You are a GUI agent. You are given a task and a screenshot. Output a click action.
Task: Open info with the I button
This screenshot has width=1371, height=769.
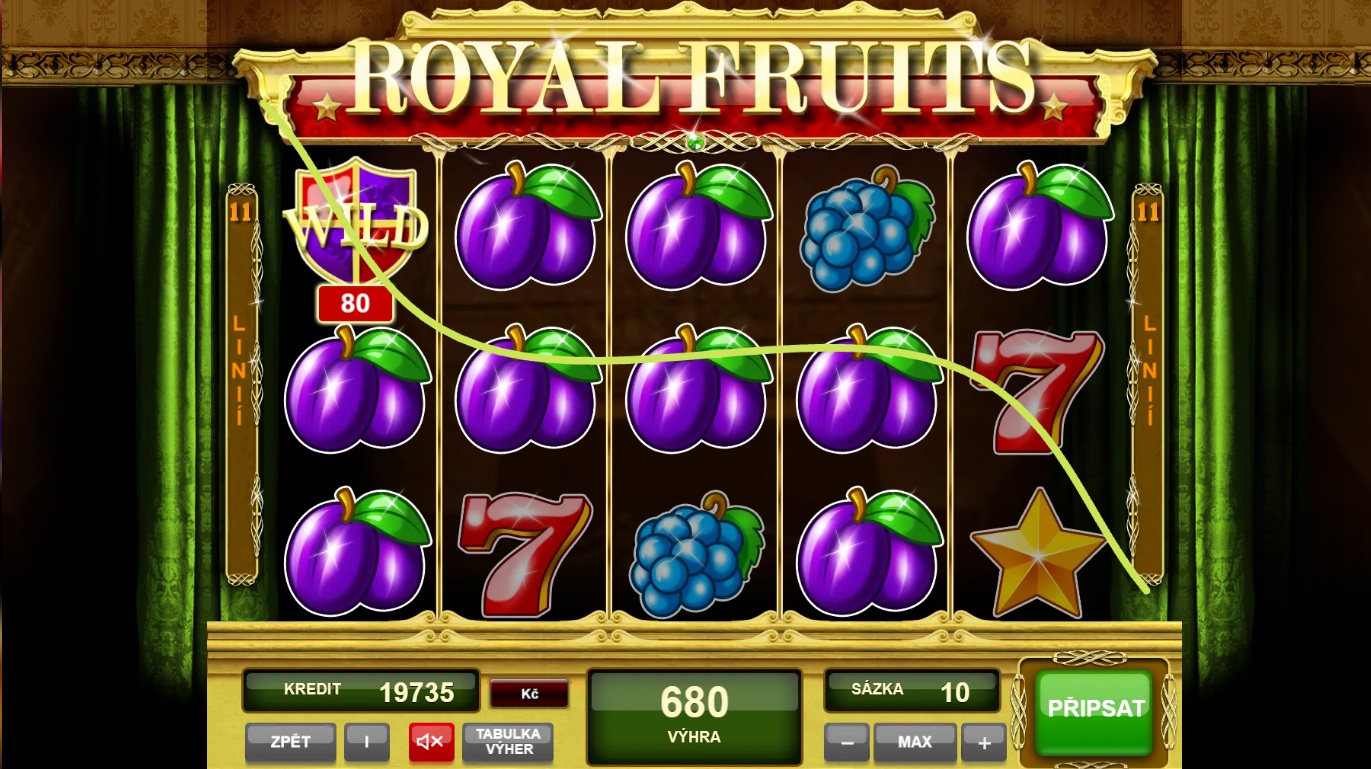[367, 742]
